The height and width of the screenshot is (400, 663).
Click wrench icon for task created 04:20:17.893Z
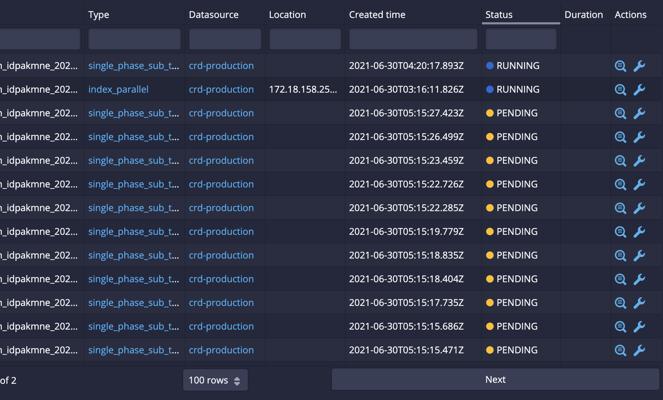[639, 66]
